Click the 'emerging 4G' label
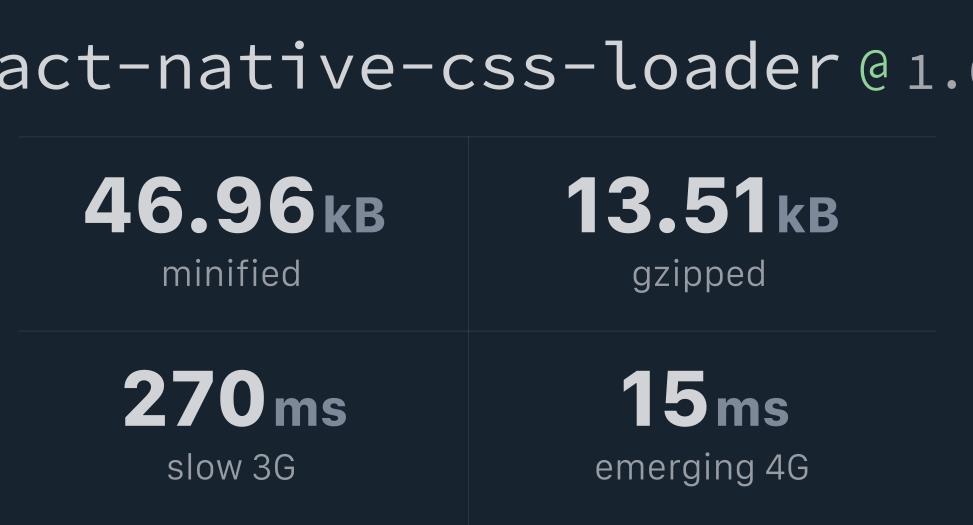This screenshot has height=525, width=973. (x=702, y=469)
